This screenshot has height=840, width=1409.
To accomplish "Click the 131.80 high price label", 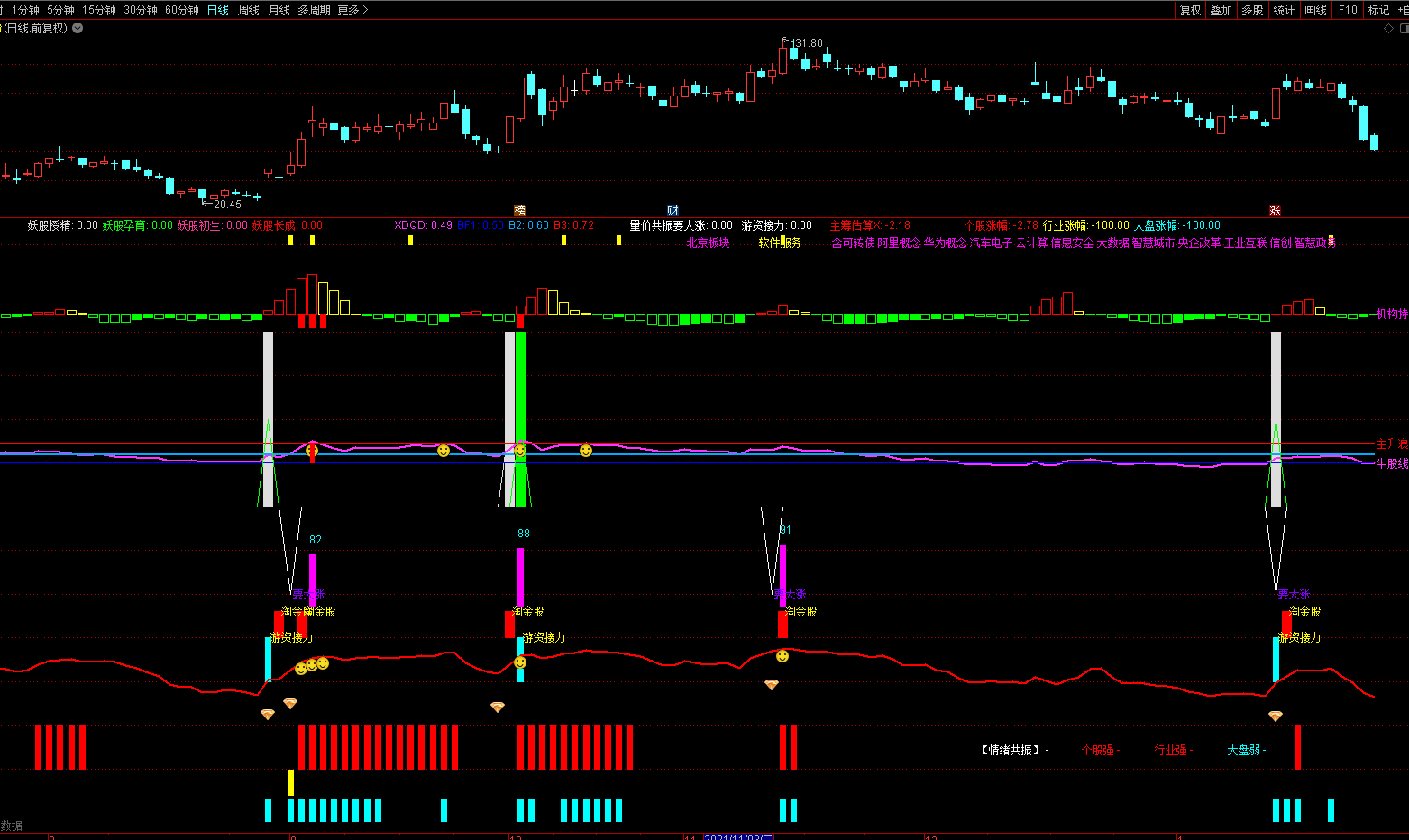I will (x=806, y=43).
